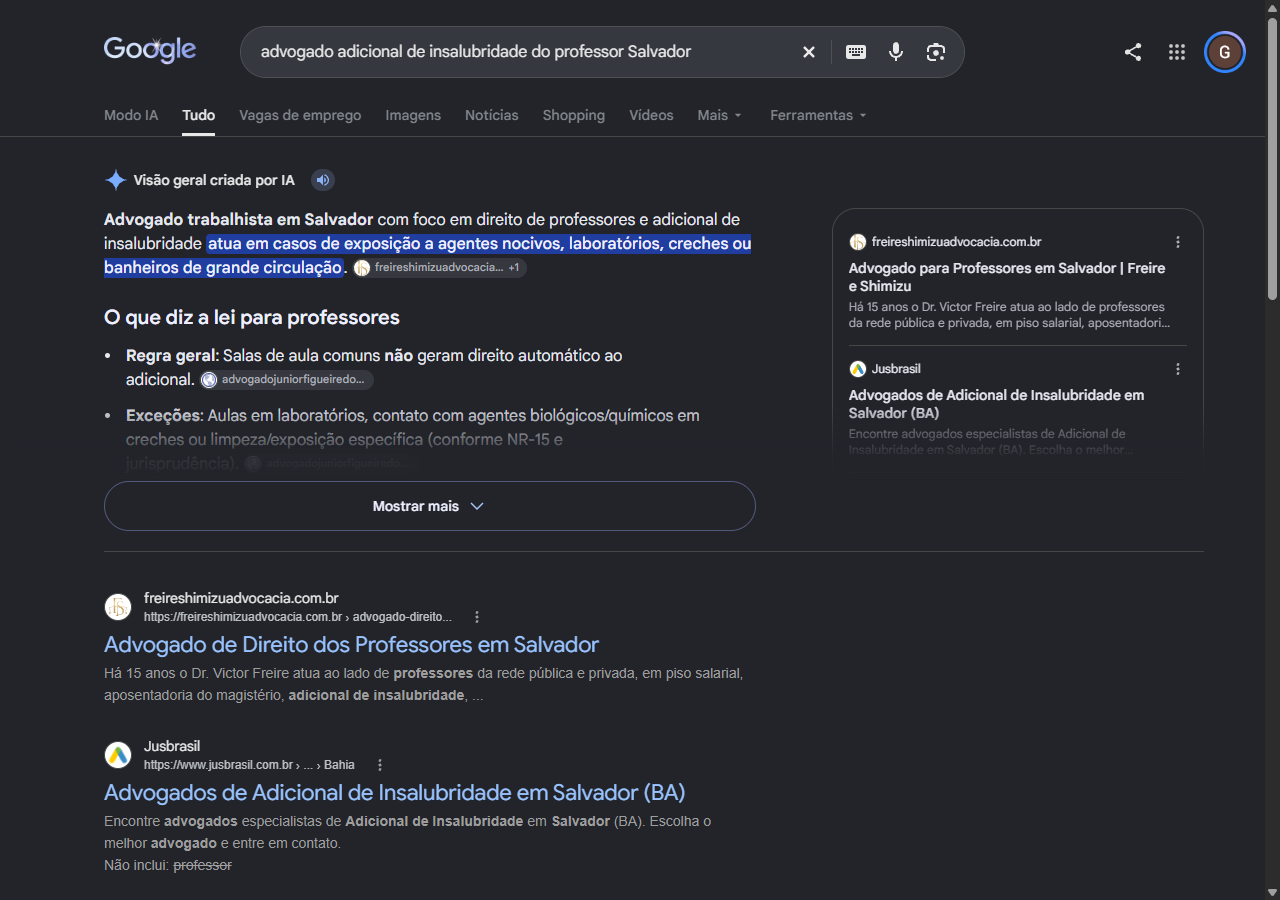Click the Jusbrasil site name in second result
The image size is (1280, 900).
pyautogui.click(x=172, y=746)
